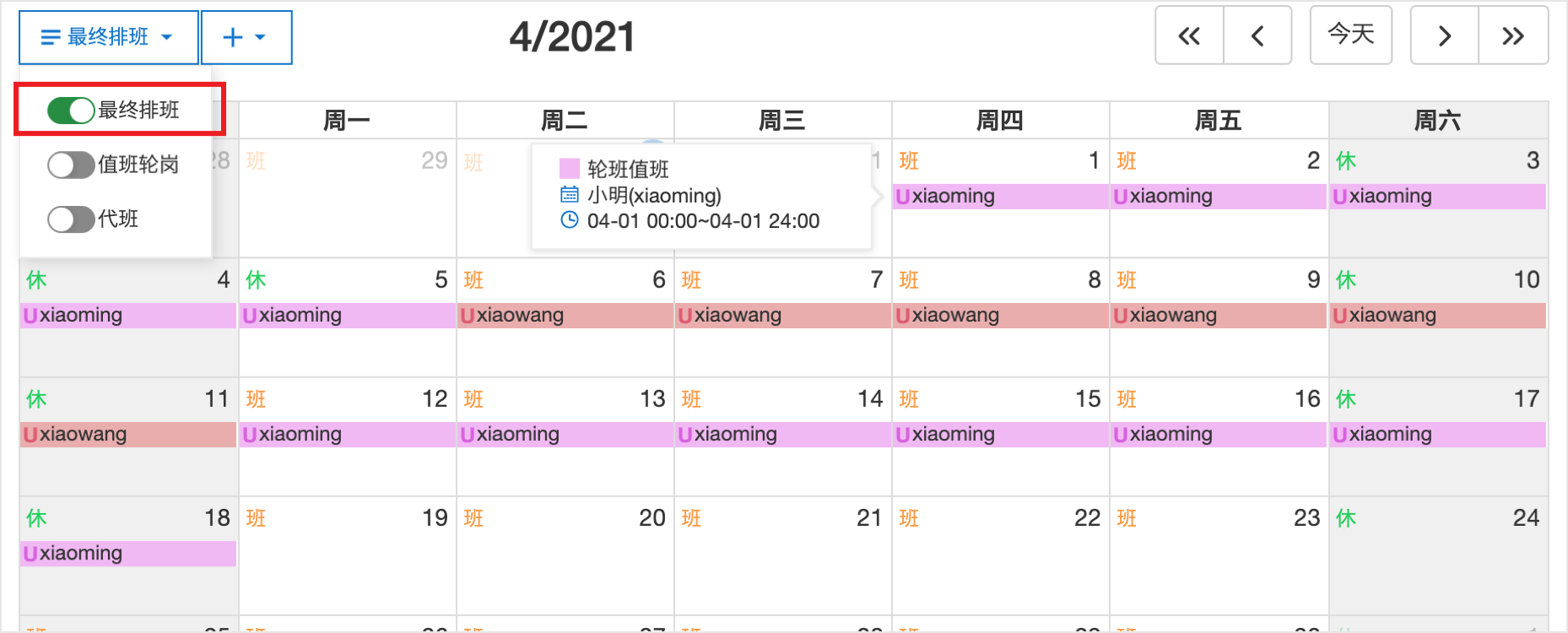Jump forward with double-chevron arrow
The image size is (1568, 633).
point(1513,35)
